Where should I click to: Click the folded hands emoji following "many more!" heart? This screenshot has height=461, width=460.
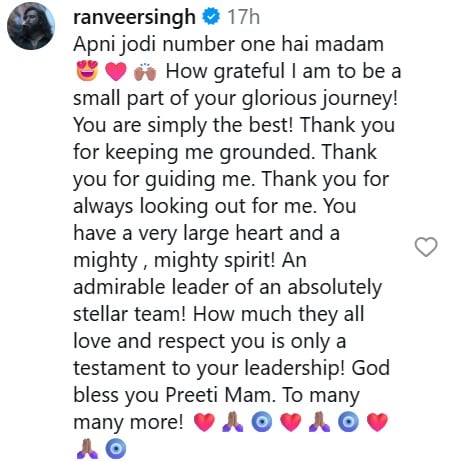click(233, 422)
